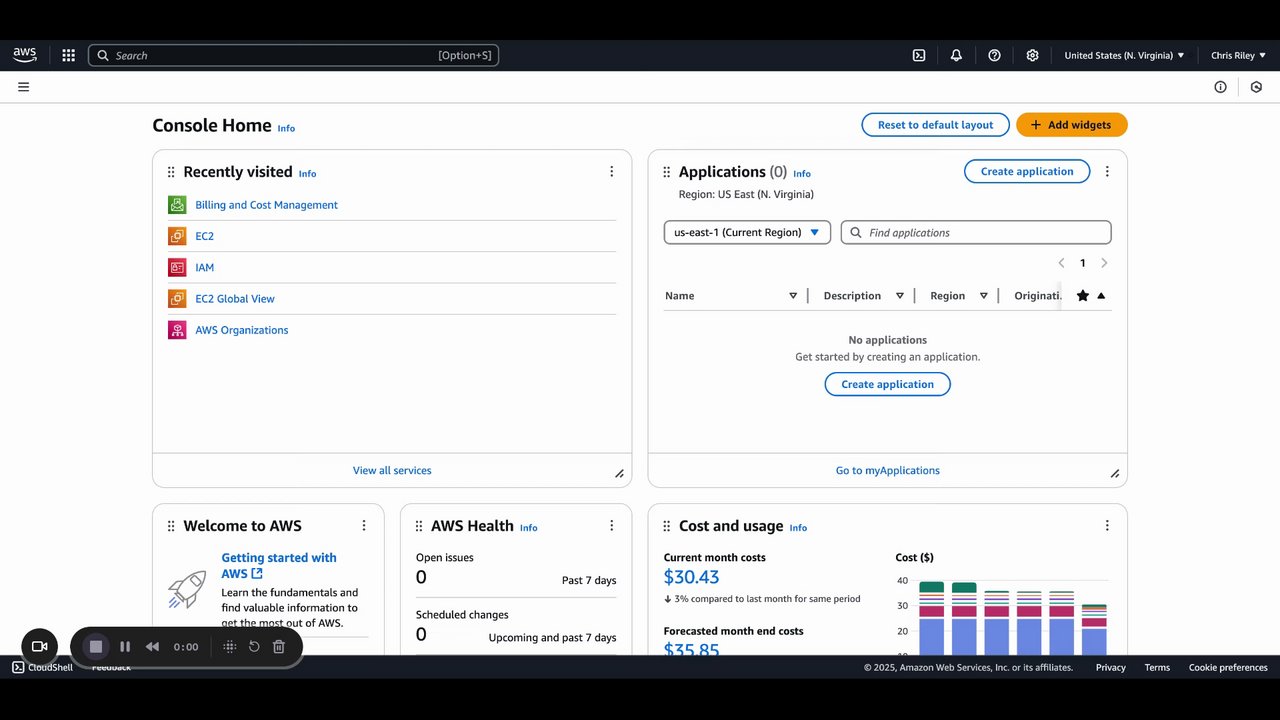Open the AWS Health widget options menu
The width and height of the screenshot is (1280, 720).
point(612,526)
